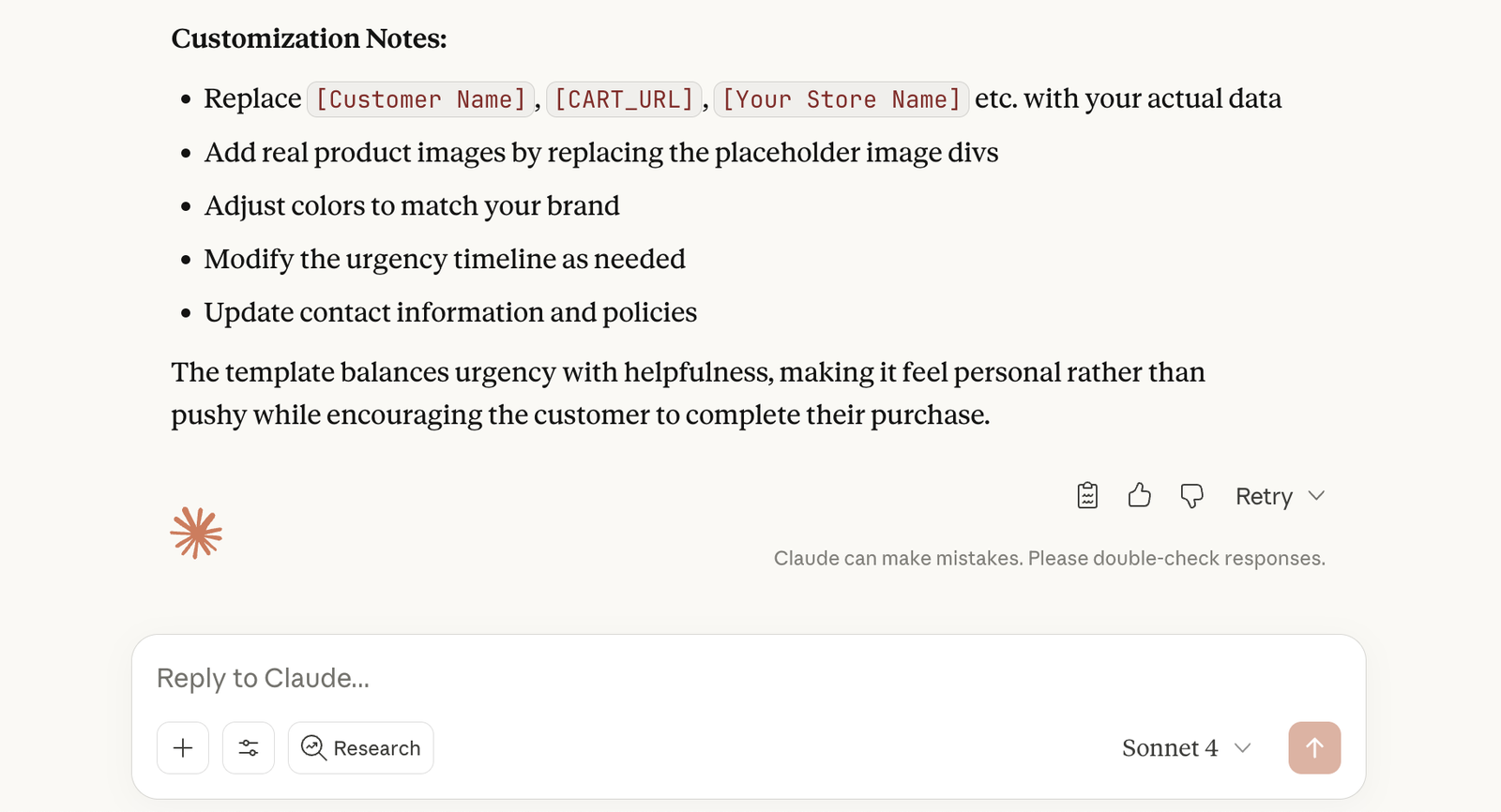1501x812 pixels.
Task: Click the 'Claude can make mistakes' disclaimer
Action: [1049, 558]
